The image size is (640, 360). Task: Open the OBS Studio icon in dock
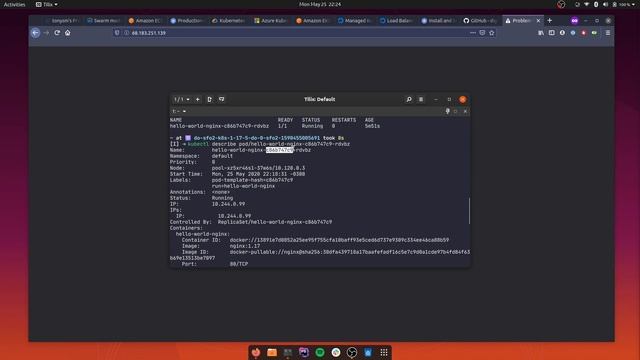tap(352, 352)
